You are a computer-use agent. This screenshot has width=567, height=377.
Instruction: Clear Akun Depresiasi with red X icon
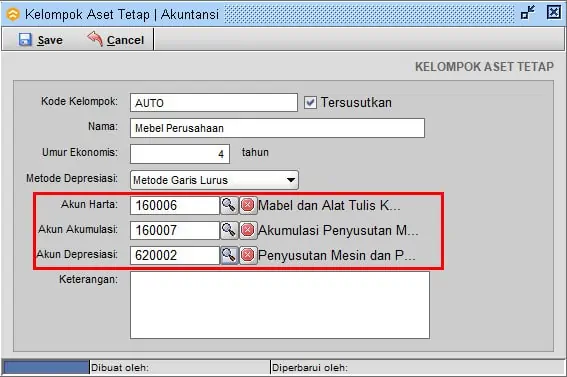(x=248, y=255)
